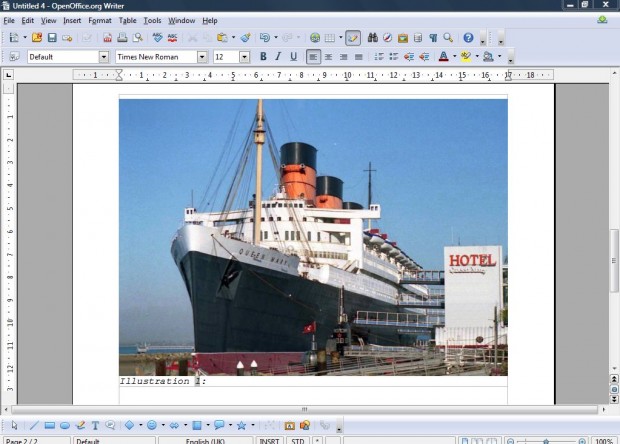Open the Insert menu

click(72, 20)
